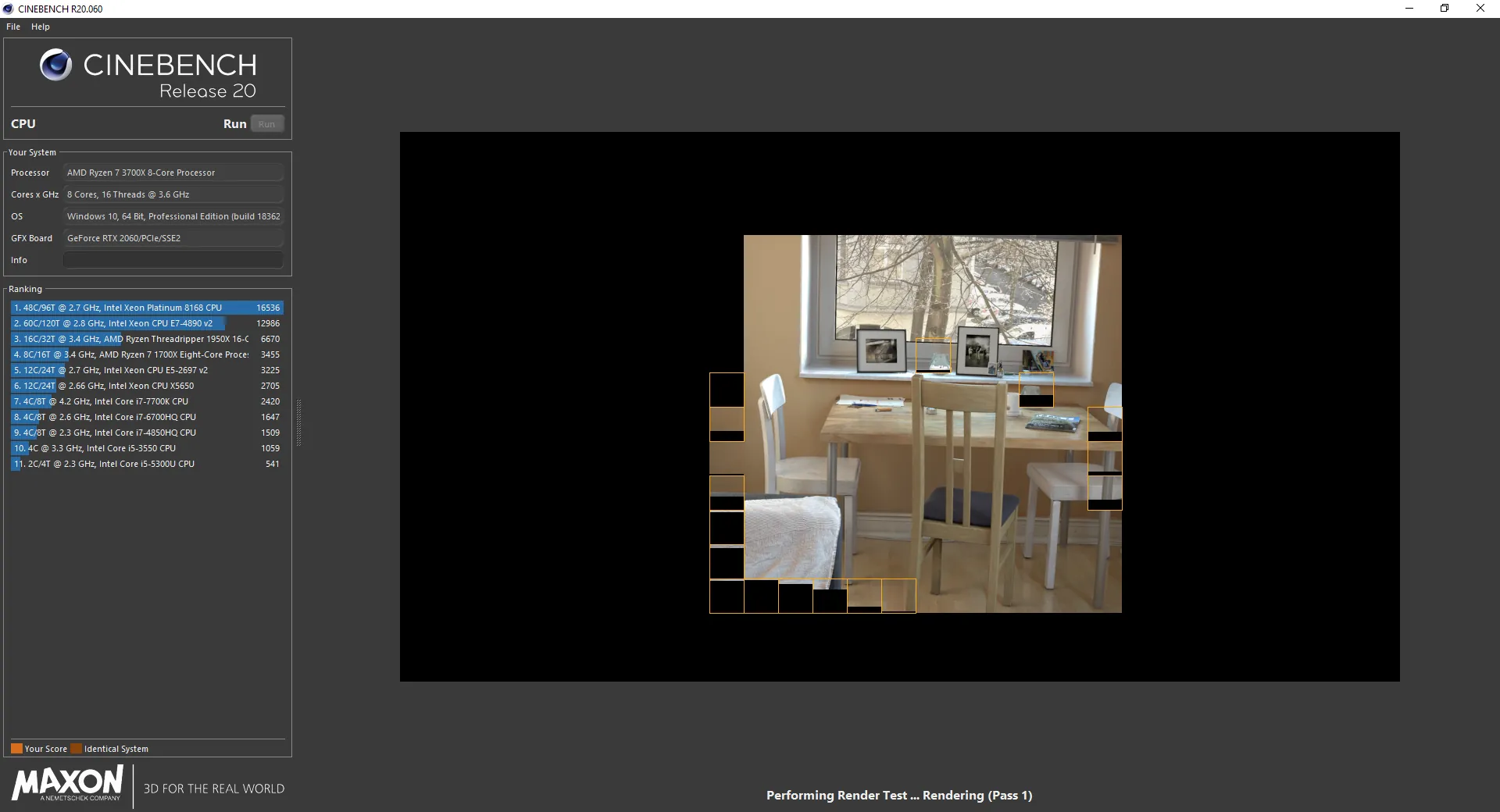
Task: Select ranking row Intel Xeon CPU E5-2697 v2
Action: [x=147, y=370]
